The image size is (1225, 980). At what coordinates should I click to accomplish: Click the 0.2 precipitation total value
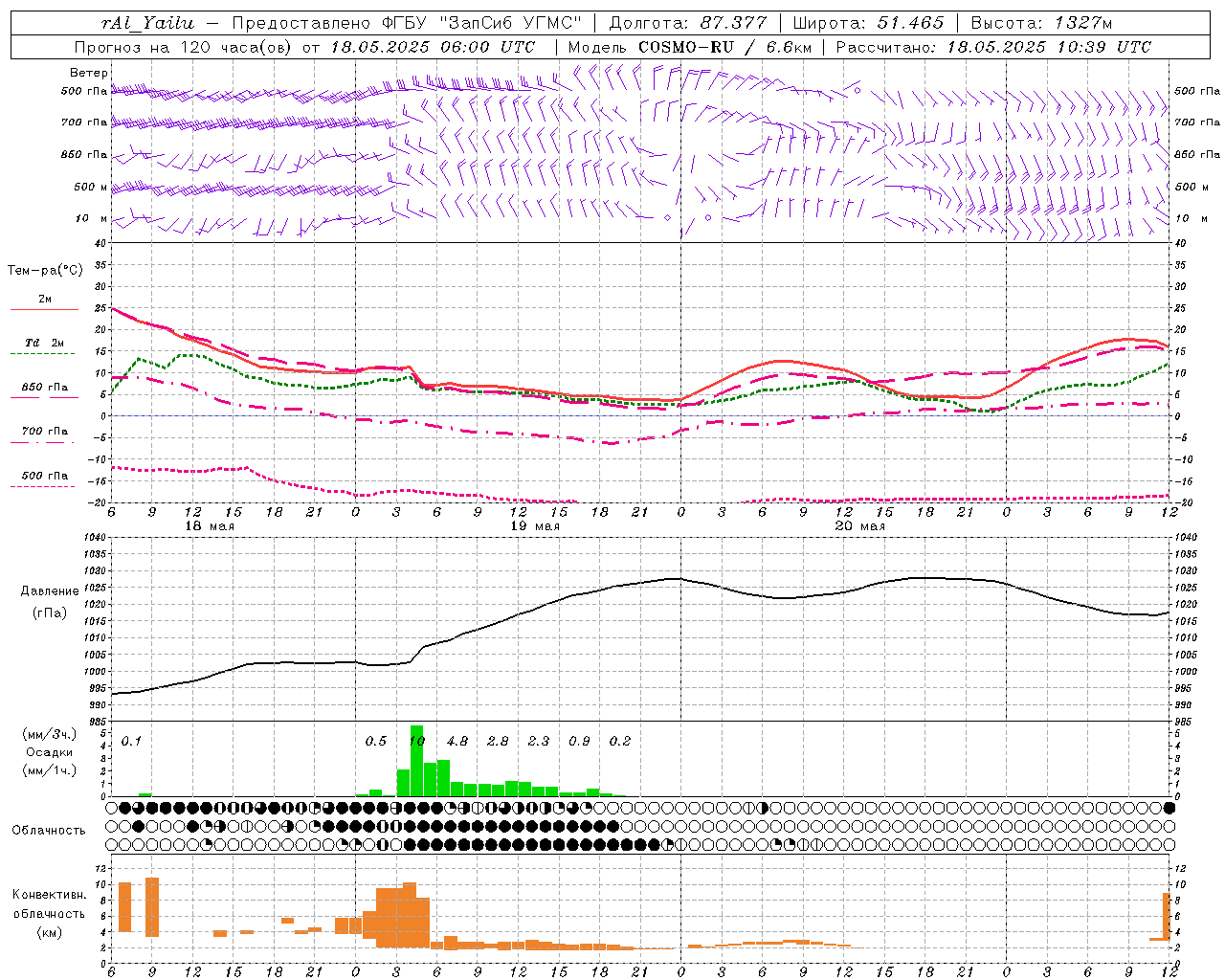tap(620, 741)
